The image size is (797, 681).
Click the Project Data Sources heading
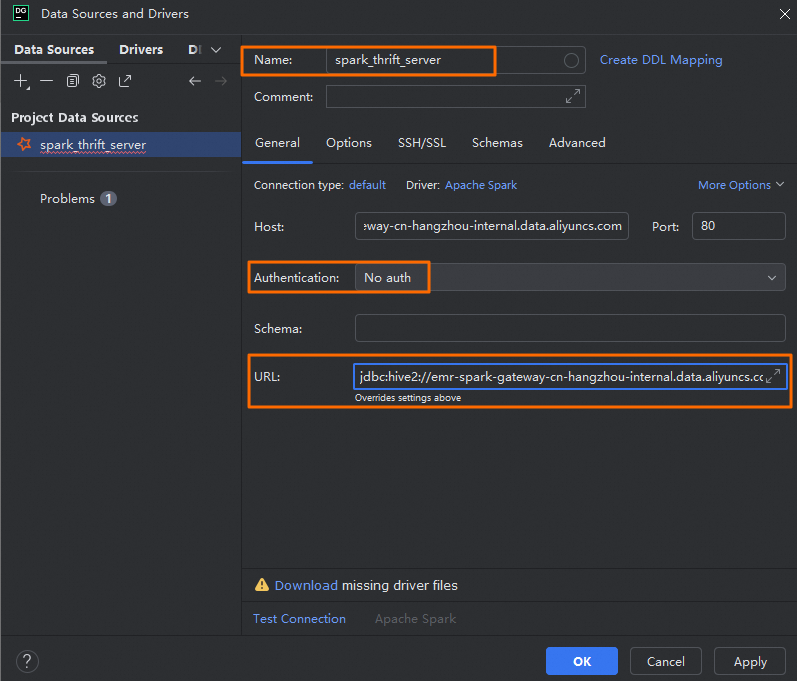pyautogui.click(x=75, y=117)
